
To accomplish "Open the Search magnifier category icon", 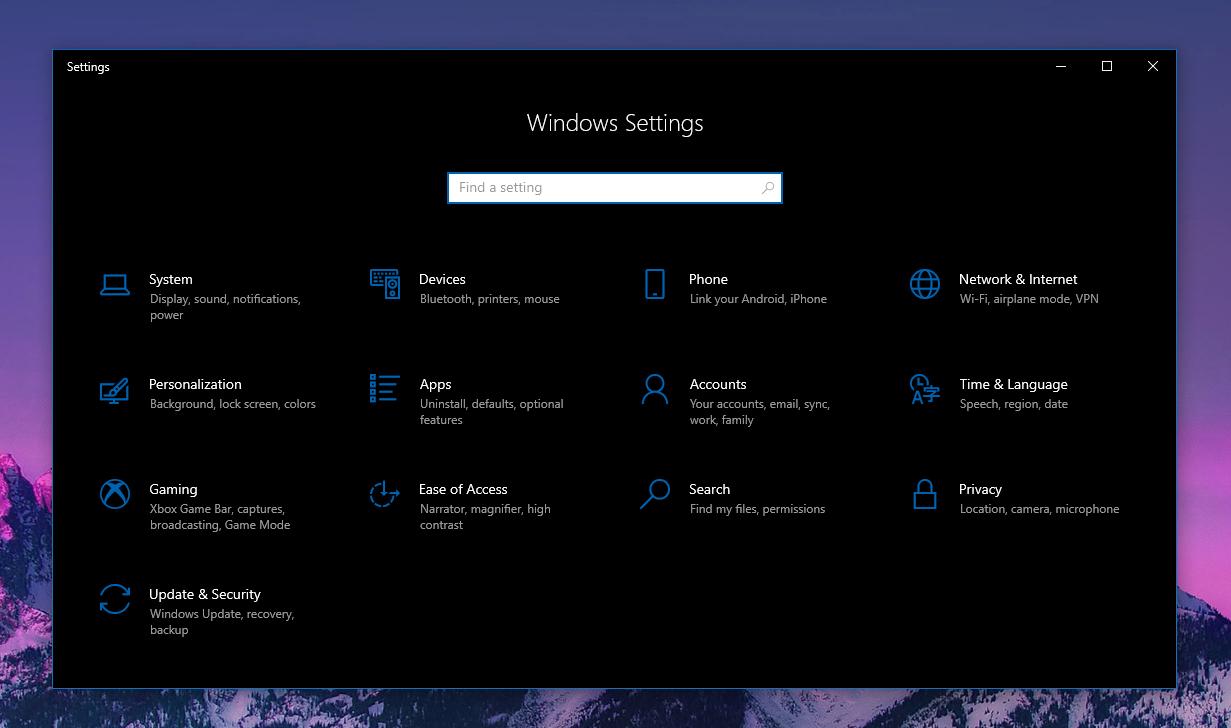I will (655, 494).
